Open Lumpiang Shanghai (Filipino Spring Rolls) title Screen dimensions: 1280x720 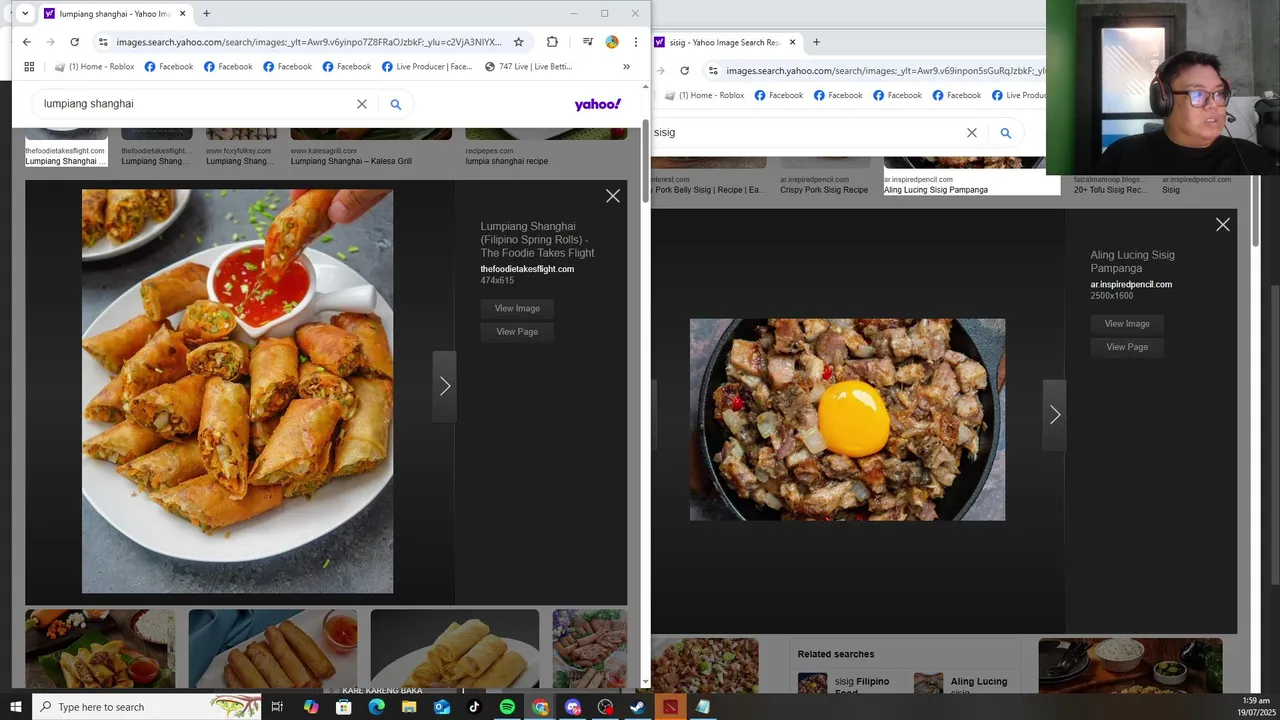click(537, 240)
